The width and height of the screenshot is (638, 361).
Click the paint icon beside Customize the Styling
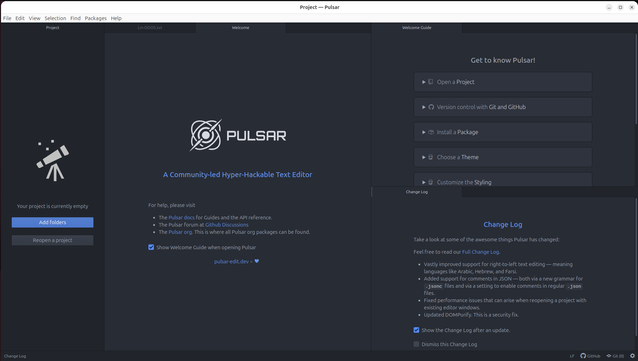(x=430, y=182)
